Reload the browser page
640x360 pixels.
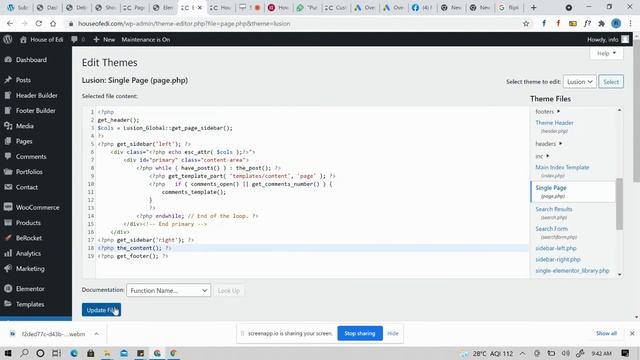coord(38,24)
